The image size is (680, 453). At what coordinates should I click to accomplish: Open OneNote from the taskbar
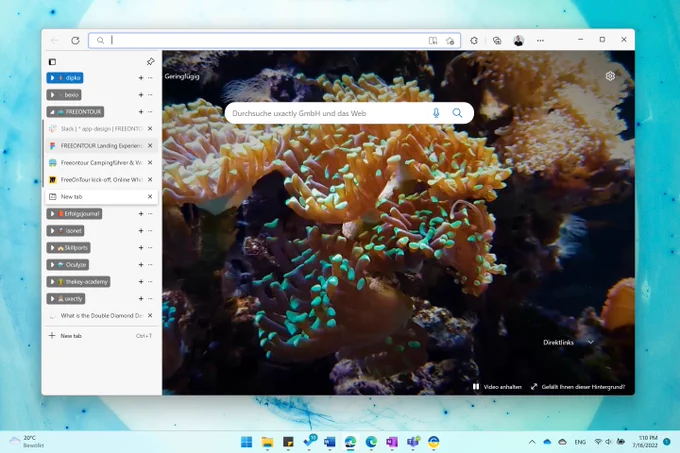pyautogui.click(x=392, y=442)
